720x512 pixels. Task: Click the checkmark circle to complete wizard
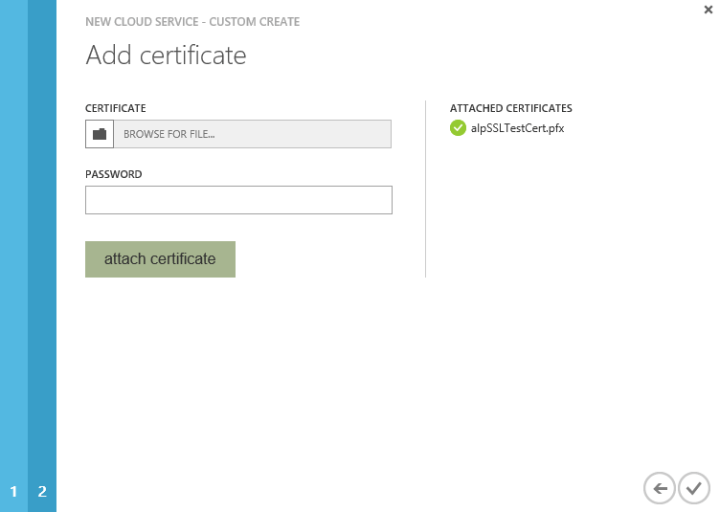(x=692, y=488)
